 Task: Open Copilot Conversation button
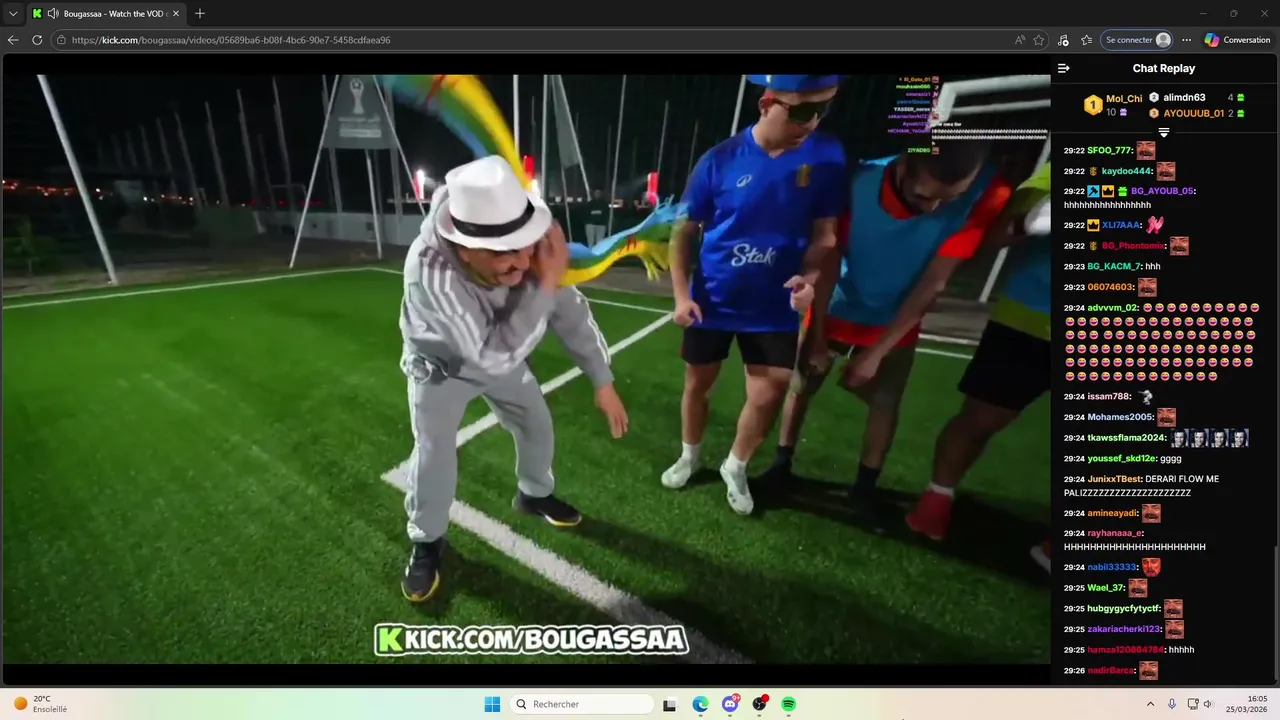pyautogui.click(x=1238, y=40)
